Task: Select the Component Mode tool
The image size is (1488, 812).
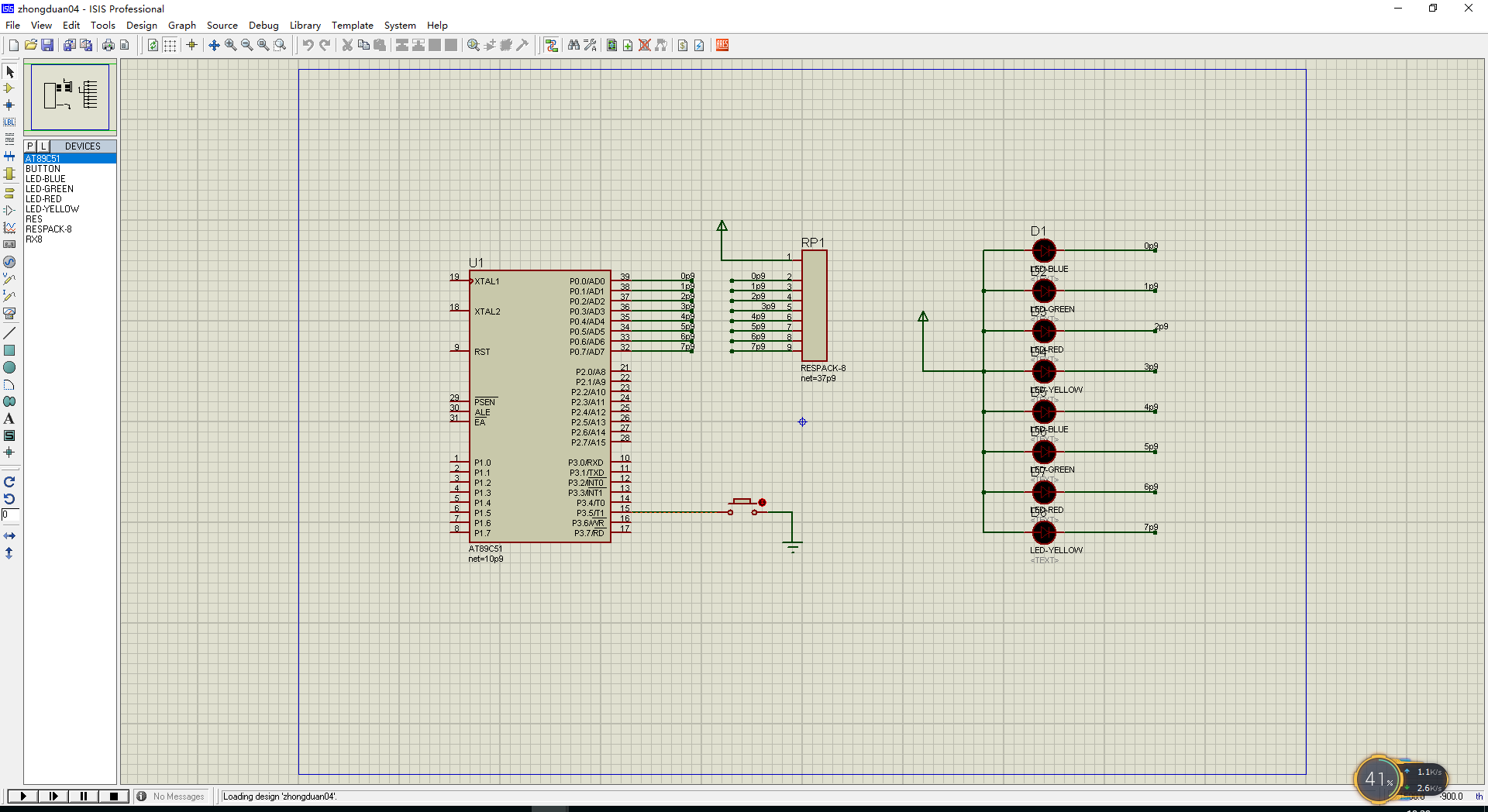Action: click(9, 88)
